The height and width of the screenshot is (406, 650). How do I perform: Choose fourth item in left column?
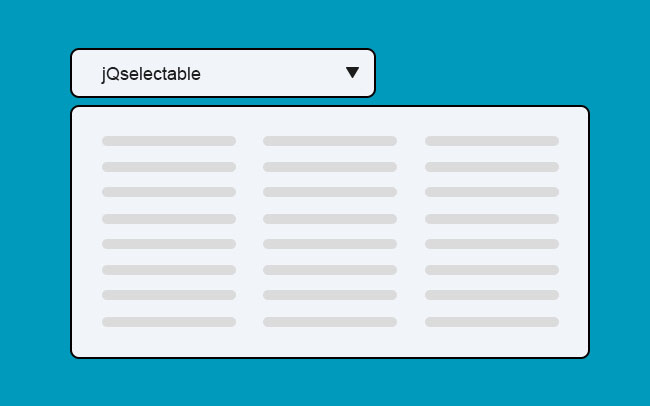[169, 218]
